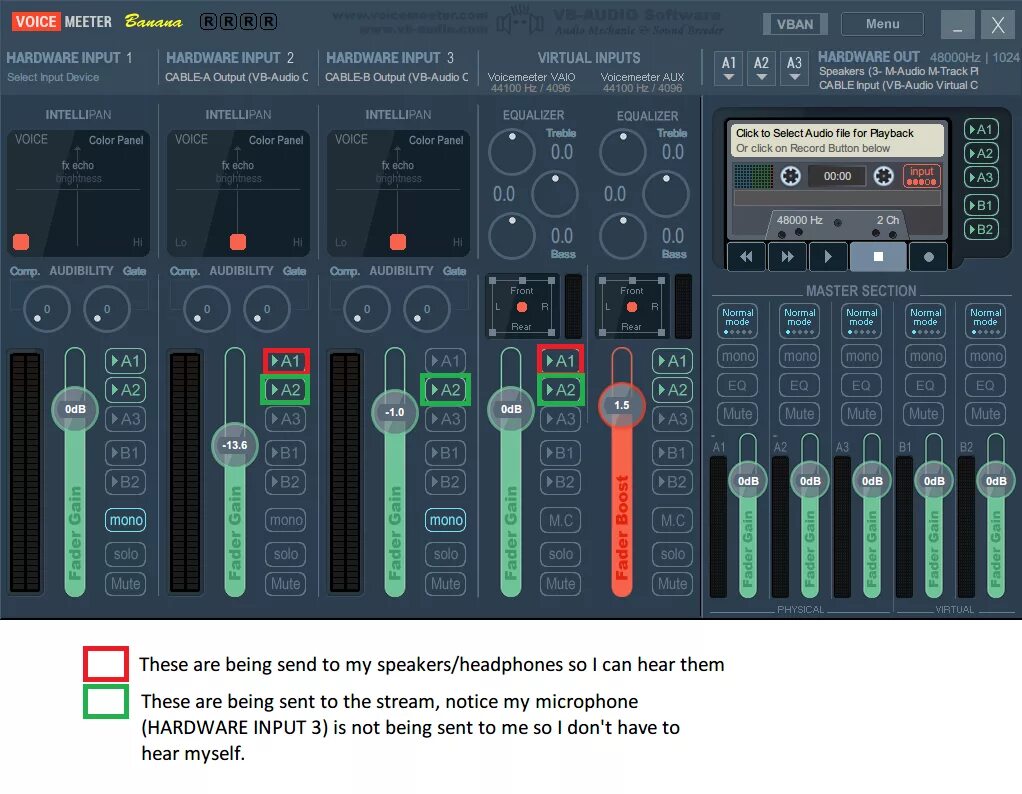This screenshot has height=794, width=1022.
Task: Click the cassette fast-forward button
Action: (x=787, y=257)
